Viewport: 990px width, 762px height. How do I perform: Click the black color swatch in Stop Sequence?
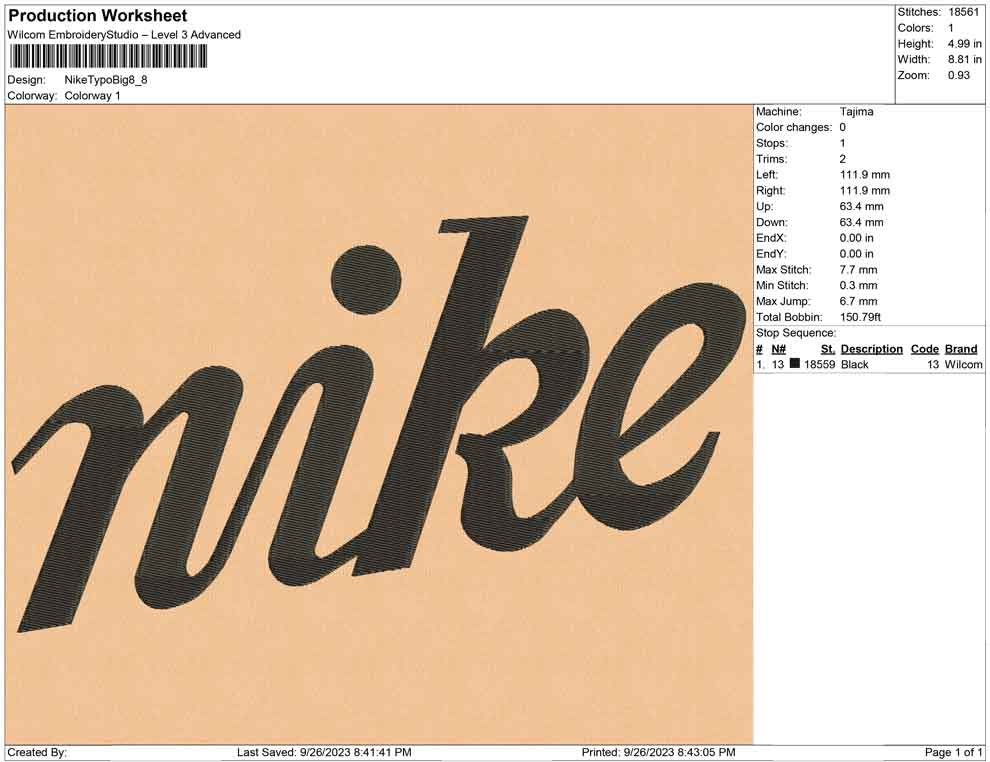point(794,364)
